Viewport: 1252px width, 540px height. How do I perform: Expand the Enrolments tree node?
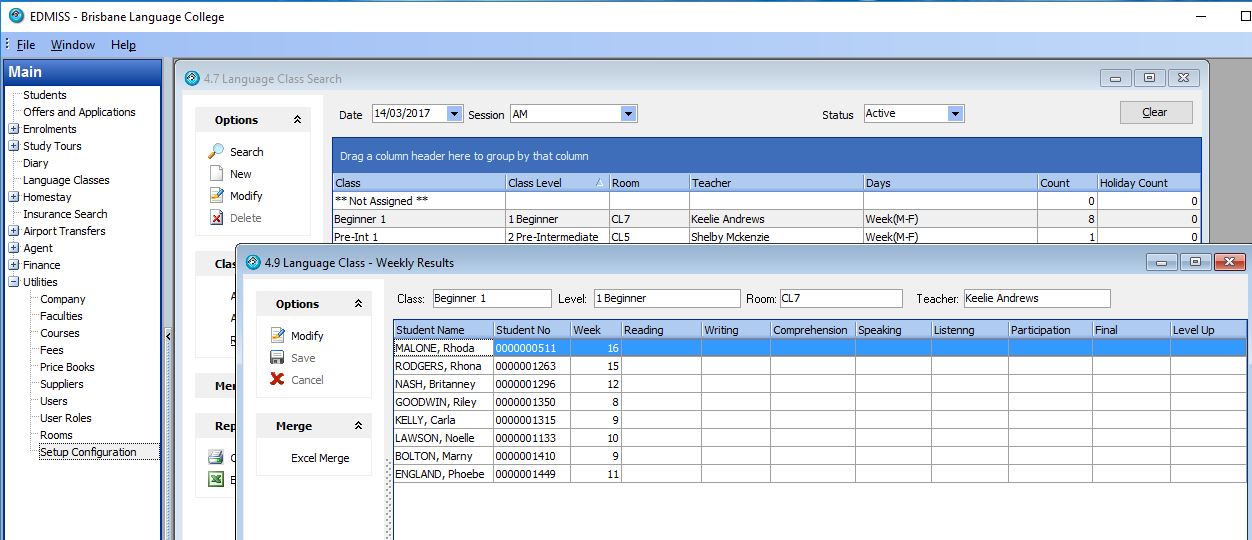click(13, 129)
